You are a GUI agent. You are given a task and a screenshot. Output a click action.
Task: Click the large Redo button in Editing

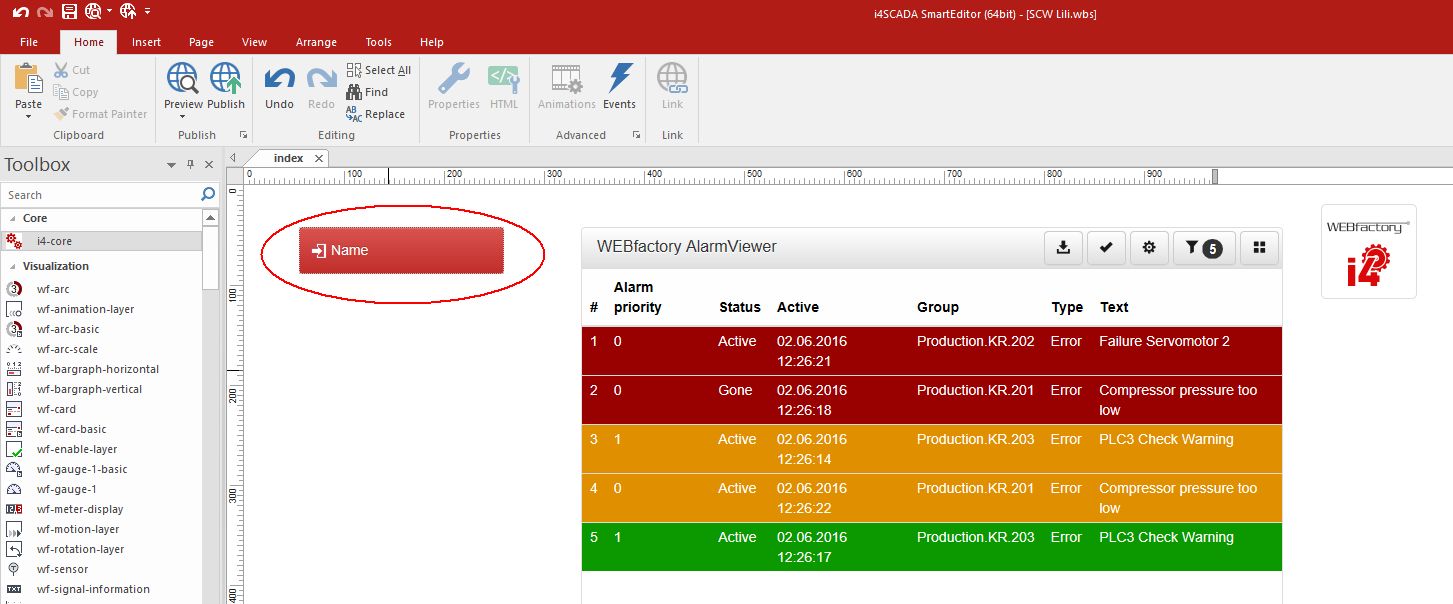click(321, 86)
